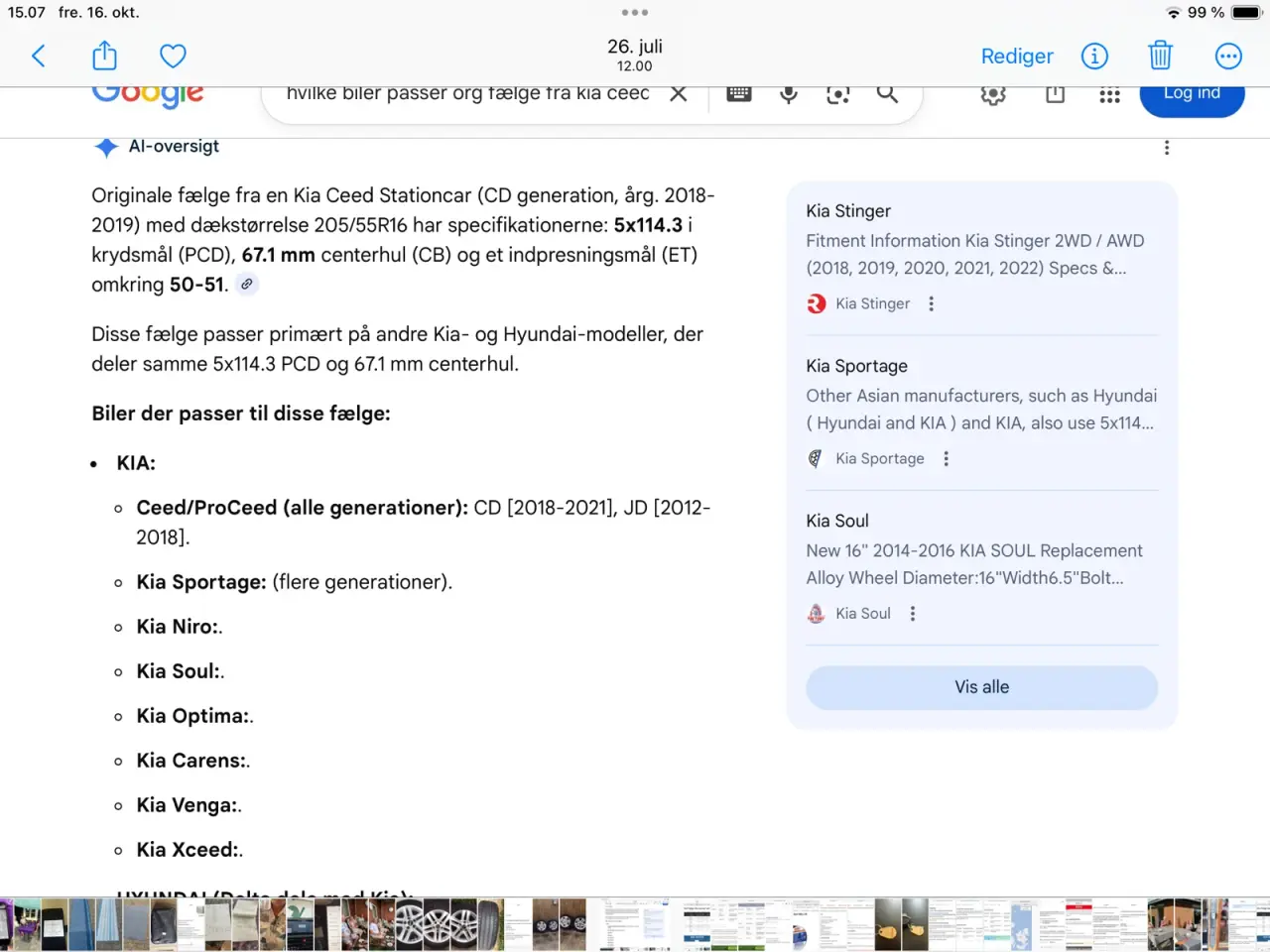Open the on-screen keyboard icon in search
1270x952 pixels.
coord(739,93)
